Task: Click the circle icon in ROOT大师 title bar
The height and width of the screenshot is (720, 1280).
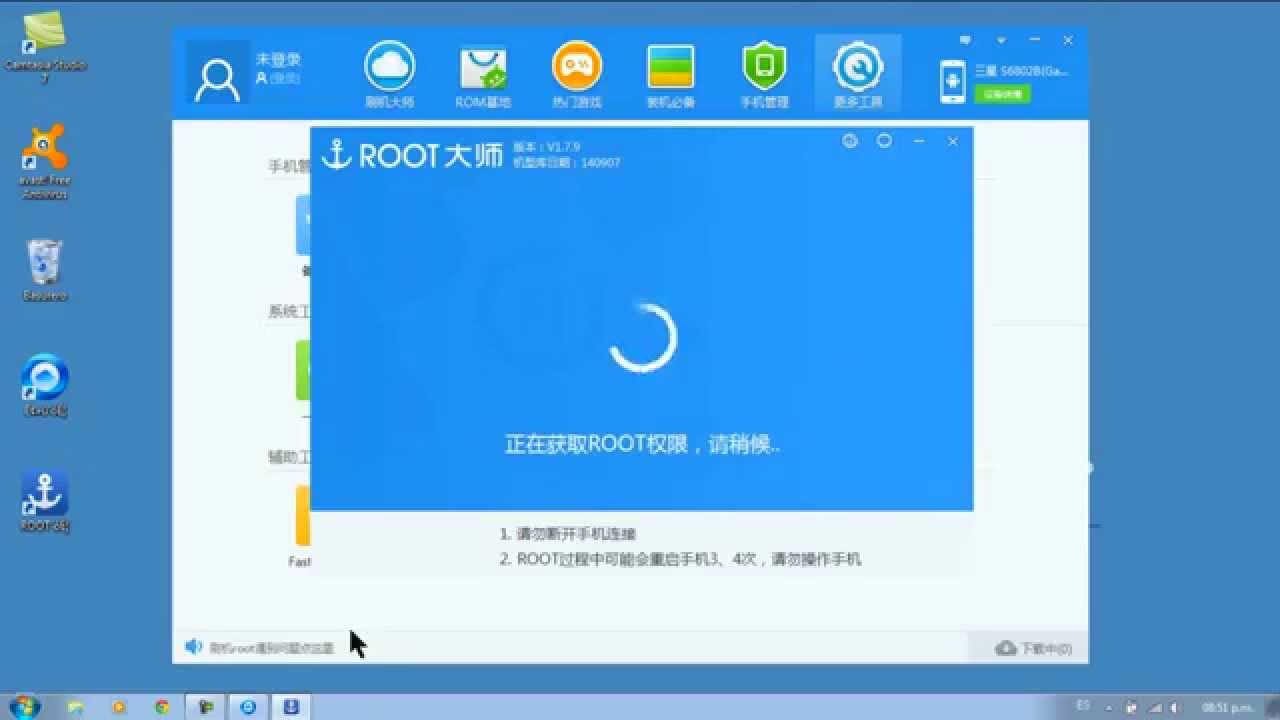Action: 884,141
